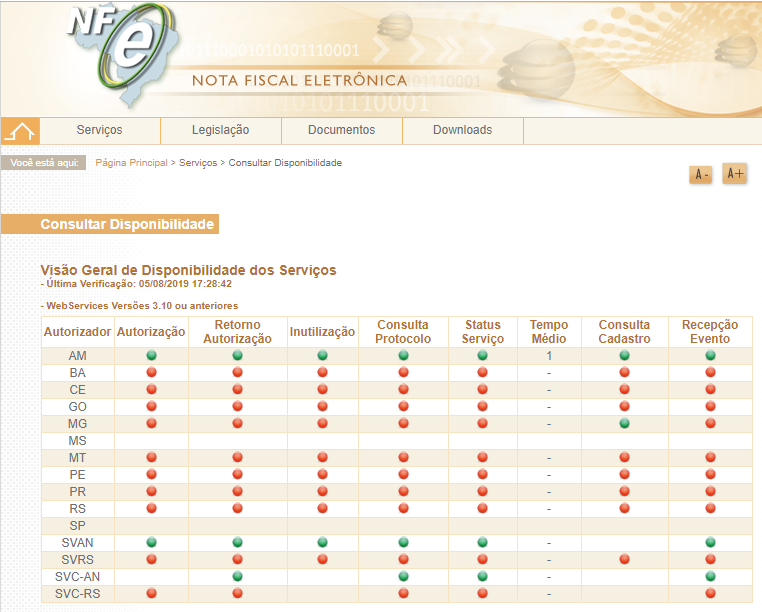
Task: Click red Recepção Evento dot for SVC-RS
Action: tap(710, 593)
